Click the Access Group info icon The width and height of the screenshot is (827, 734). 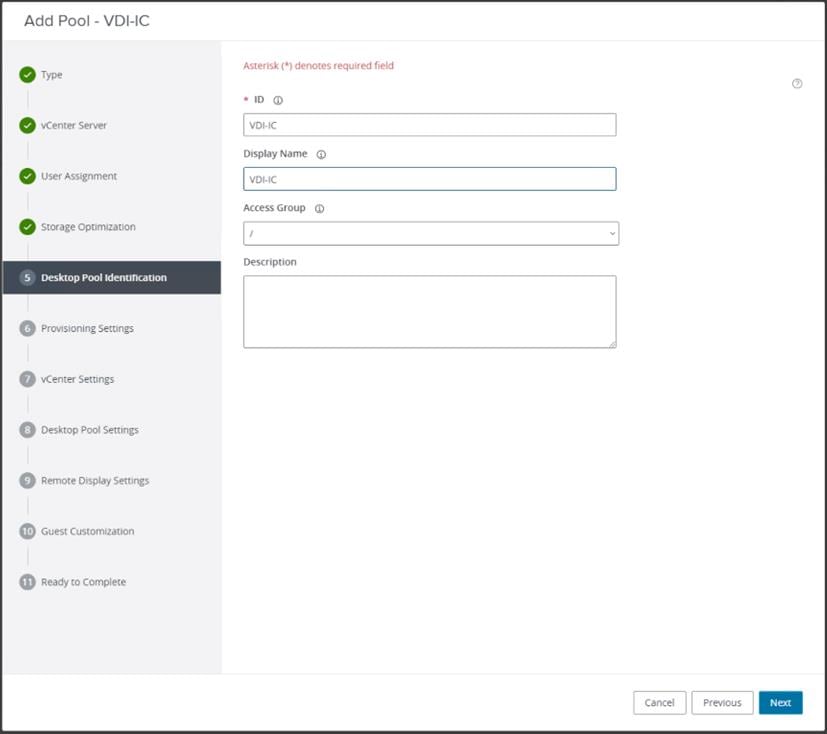click(x=319, y=209)
